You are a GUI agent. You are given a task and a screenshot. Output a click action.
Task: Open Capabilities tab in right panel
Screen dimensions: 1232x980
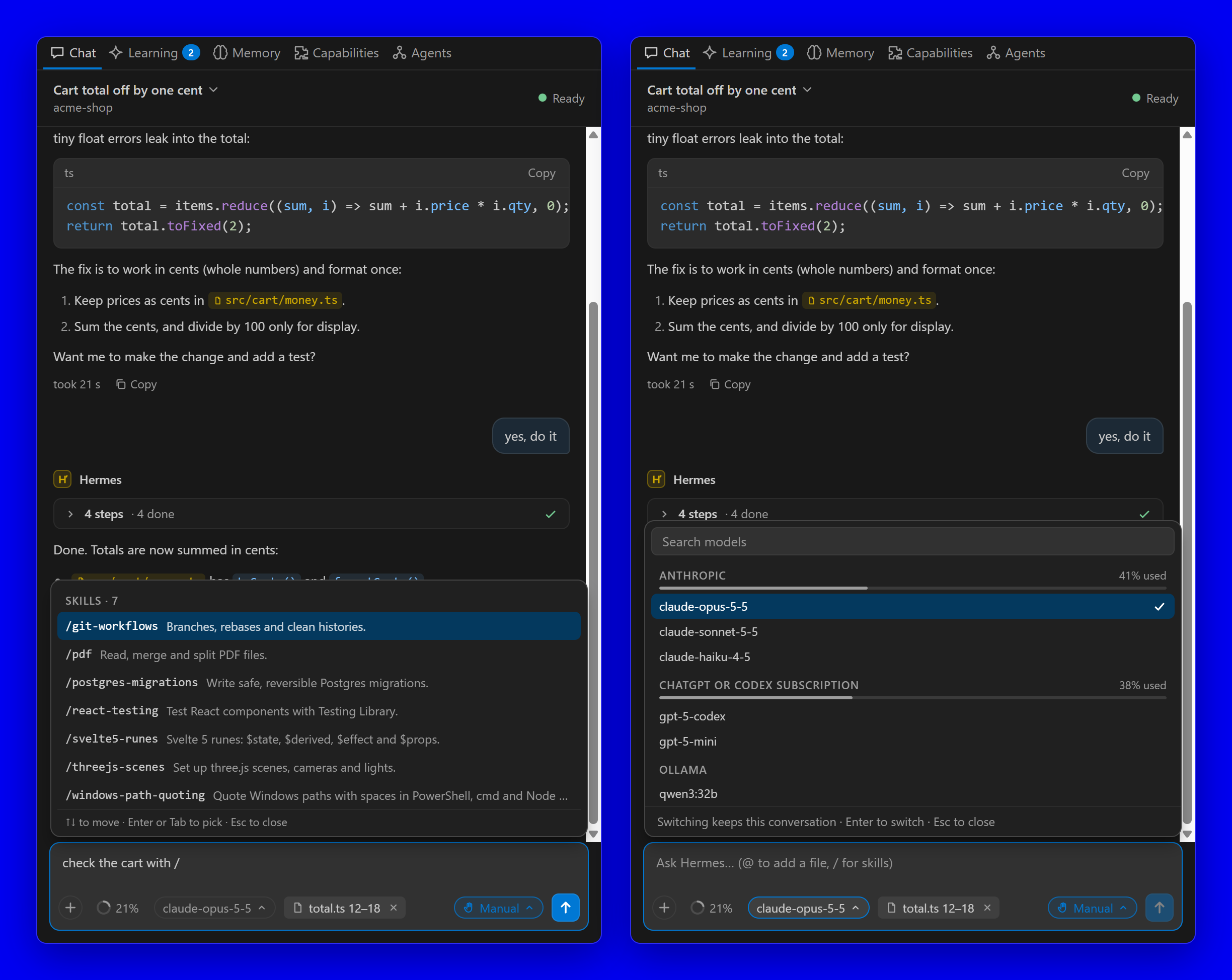point(930,53)
